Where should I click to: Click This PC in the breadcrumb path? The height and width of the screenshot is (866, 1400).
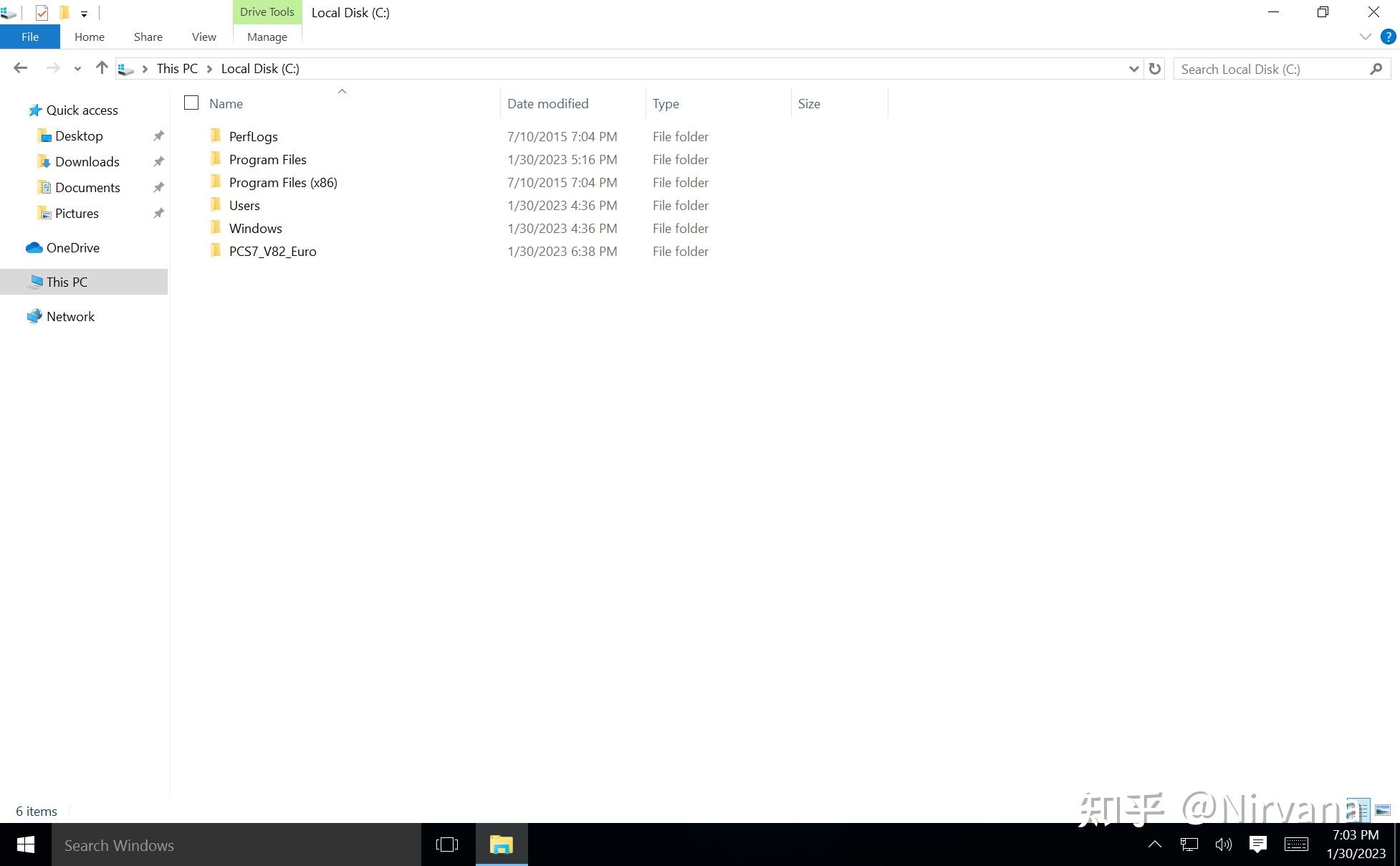click(x=177, y=69)
